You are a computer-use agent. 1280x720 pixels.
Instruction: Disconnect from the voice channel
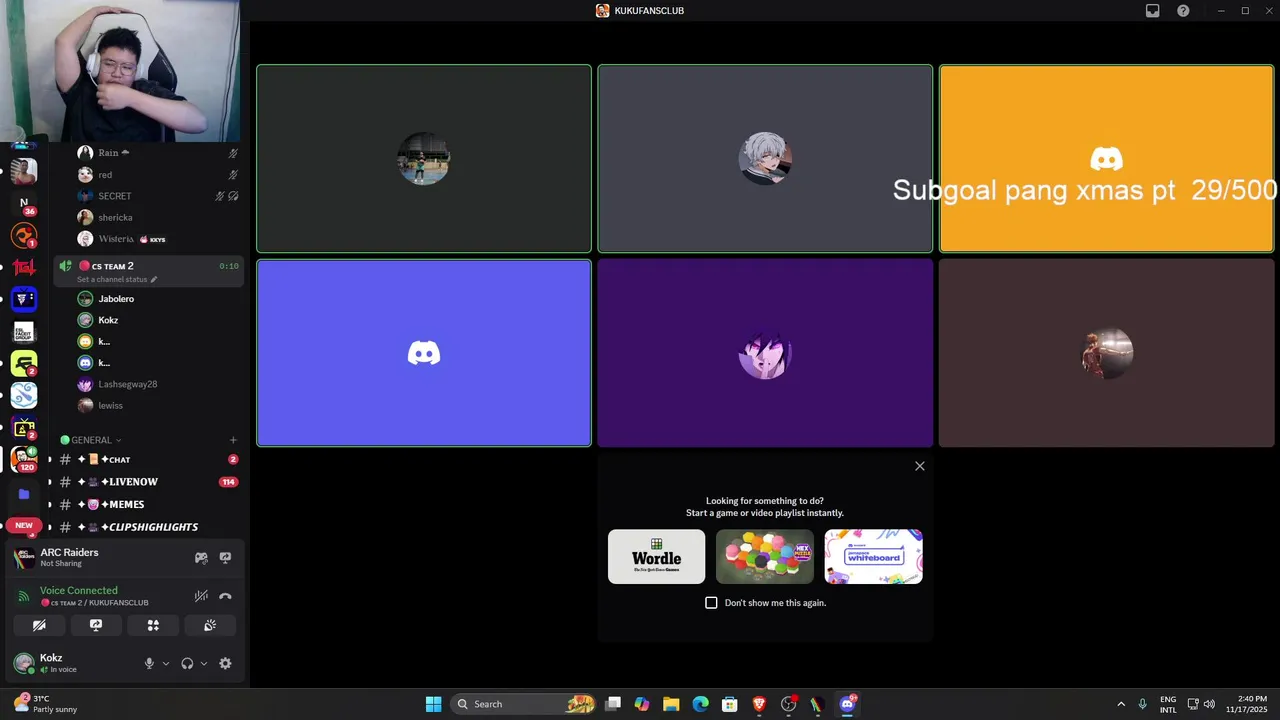coord(225,596)
